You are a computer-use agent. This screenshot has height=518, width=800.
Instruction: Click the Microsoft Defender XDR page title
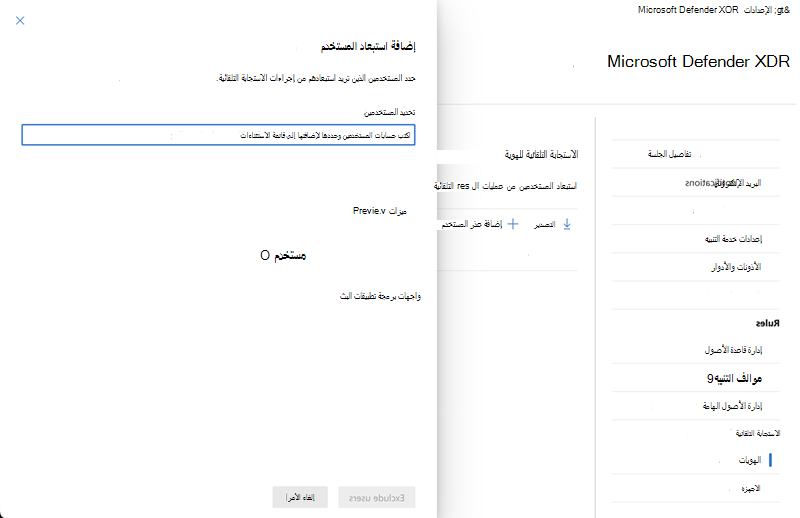[698, 61]
